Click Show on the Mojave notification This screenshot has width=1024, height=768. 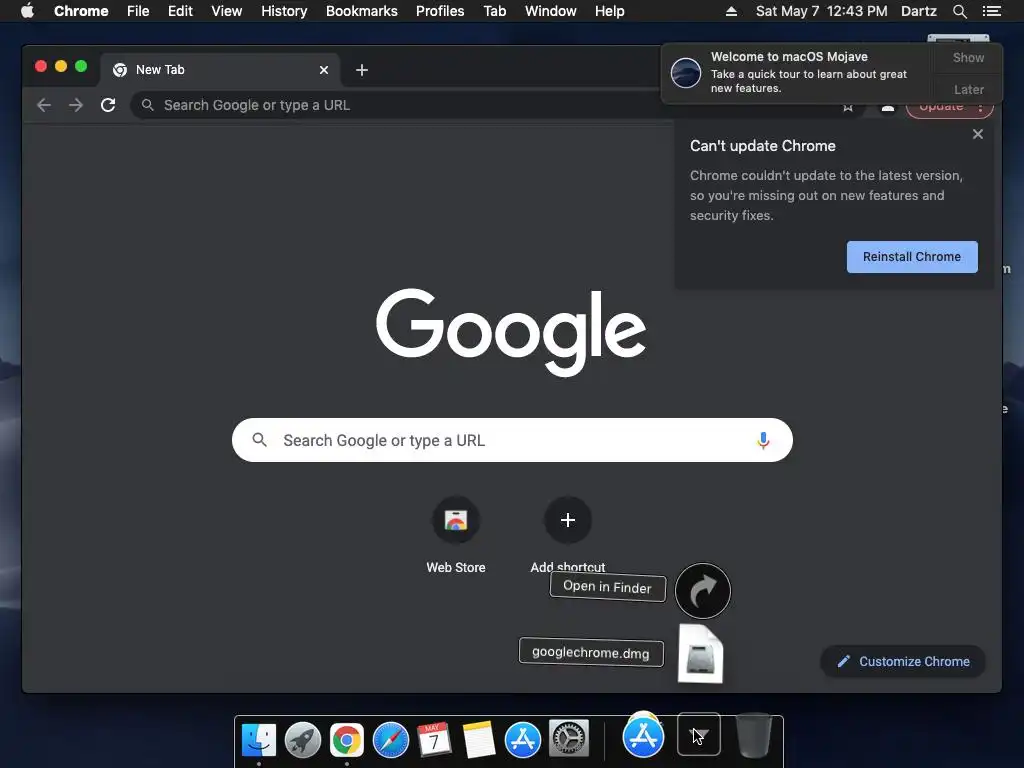[968, 57]
